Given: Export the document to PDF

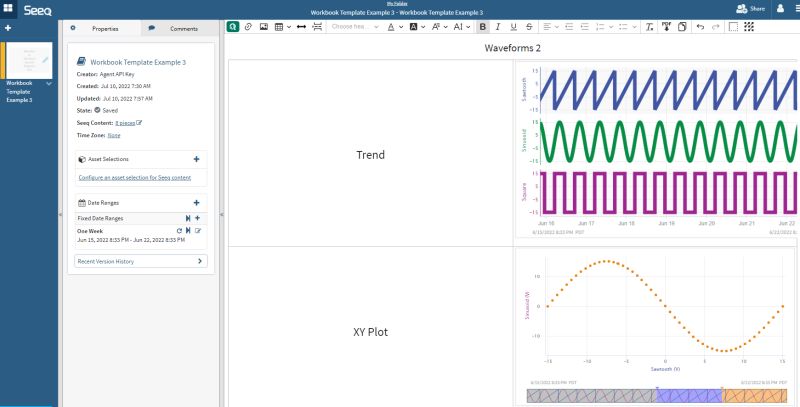Looking at the screenshot, I should click(666, 27).
